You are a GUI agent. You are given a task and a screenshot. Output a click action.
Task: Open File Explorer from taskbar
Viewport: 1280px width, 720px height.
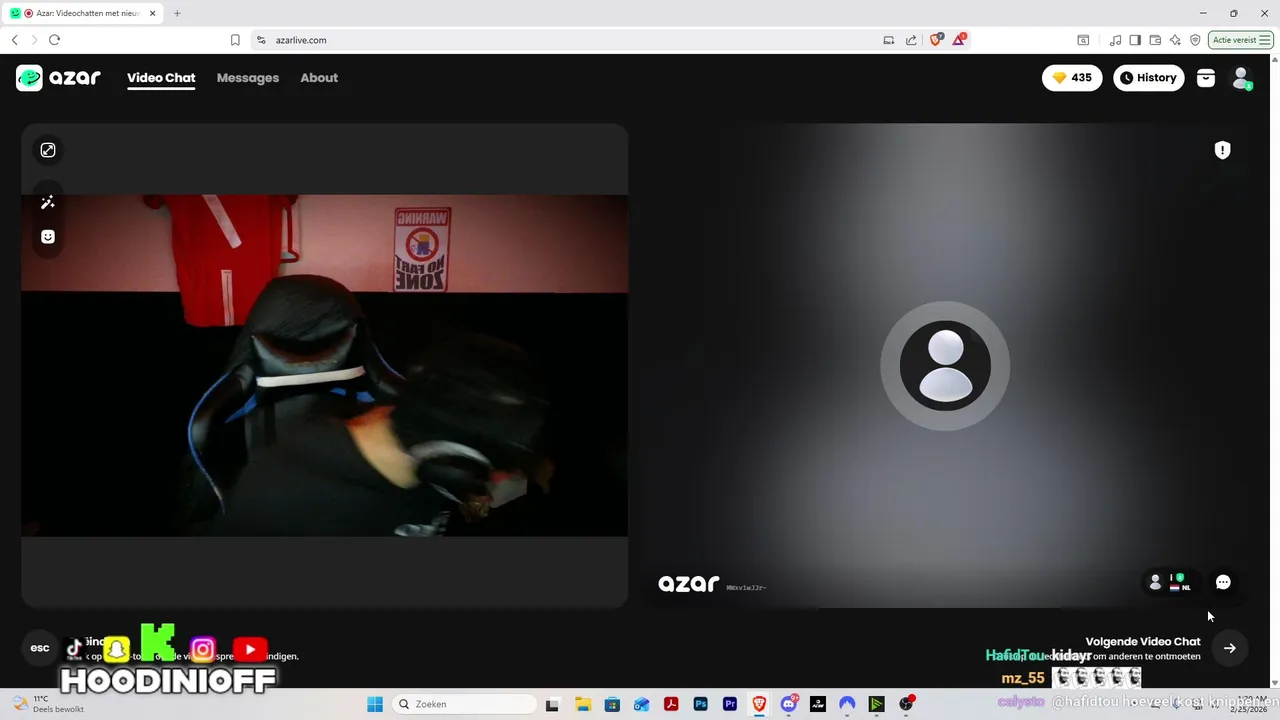point(583,704)
